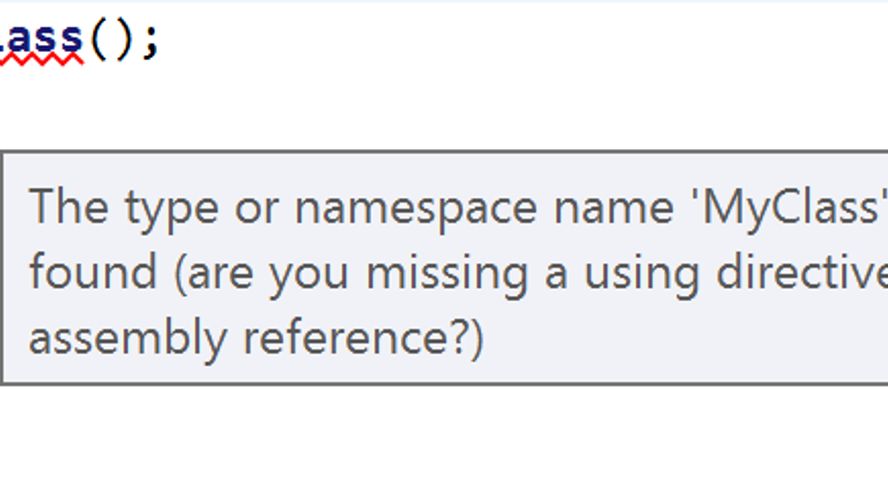Image resolution: width=888 pixels, height=500 pixels.
Task: Click 'reference?)' in the error tooltip
Action: [x=363, y=338]
